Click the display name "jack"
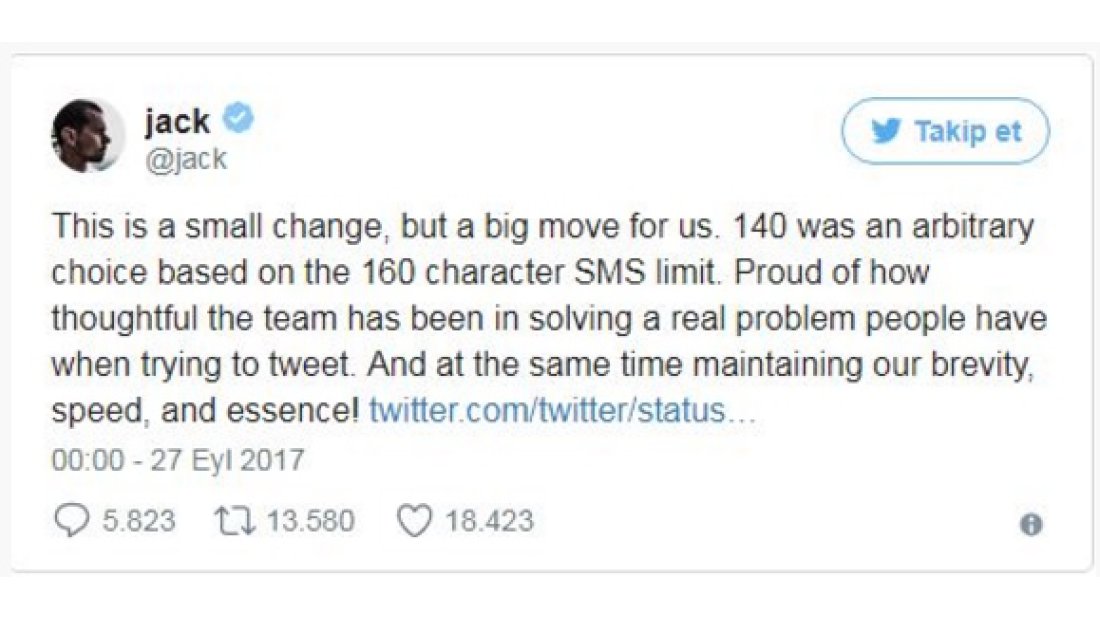The image size is (1100, 618). [177, 121]
